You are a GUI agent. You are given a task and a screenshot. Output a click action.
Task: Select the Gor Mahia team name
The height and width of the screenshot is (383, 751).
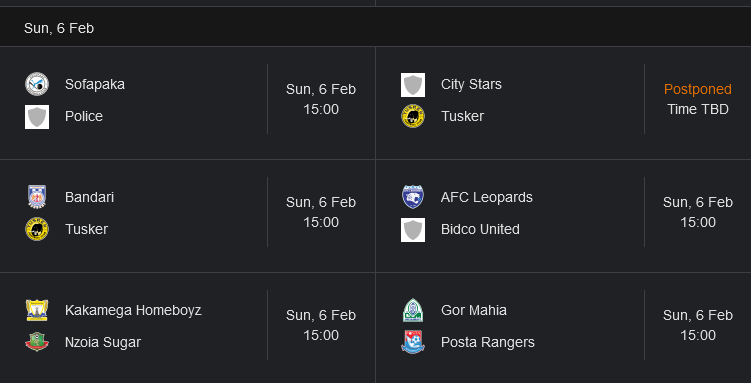click(x=474, y=310)
